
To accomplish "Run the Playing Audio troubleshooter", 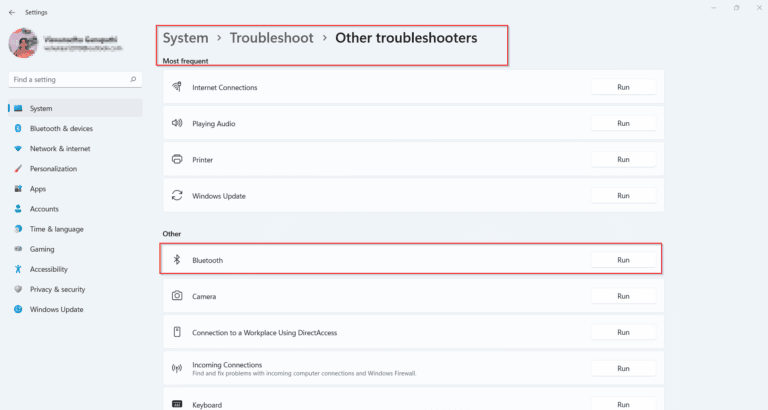I will pyautogui.click(x=622, y=123).
